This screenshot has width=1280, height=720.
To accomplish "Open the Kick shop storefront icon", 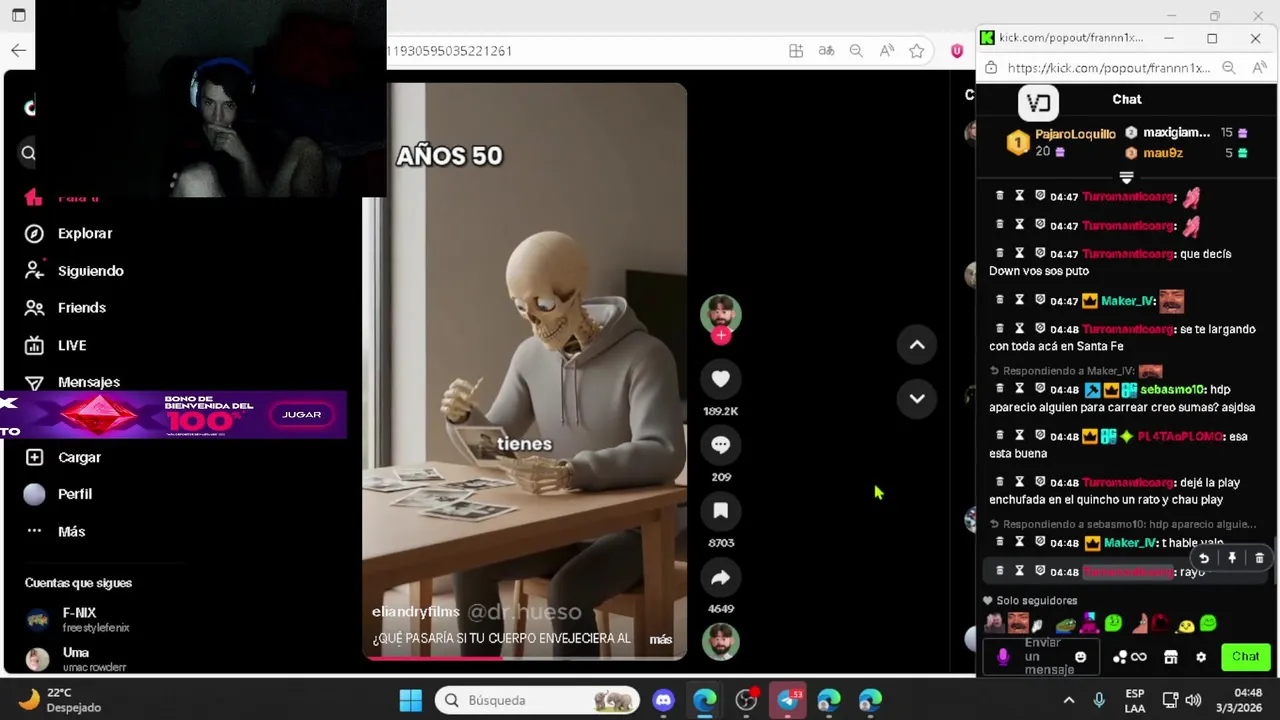I will pos(1171,657).
